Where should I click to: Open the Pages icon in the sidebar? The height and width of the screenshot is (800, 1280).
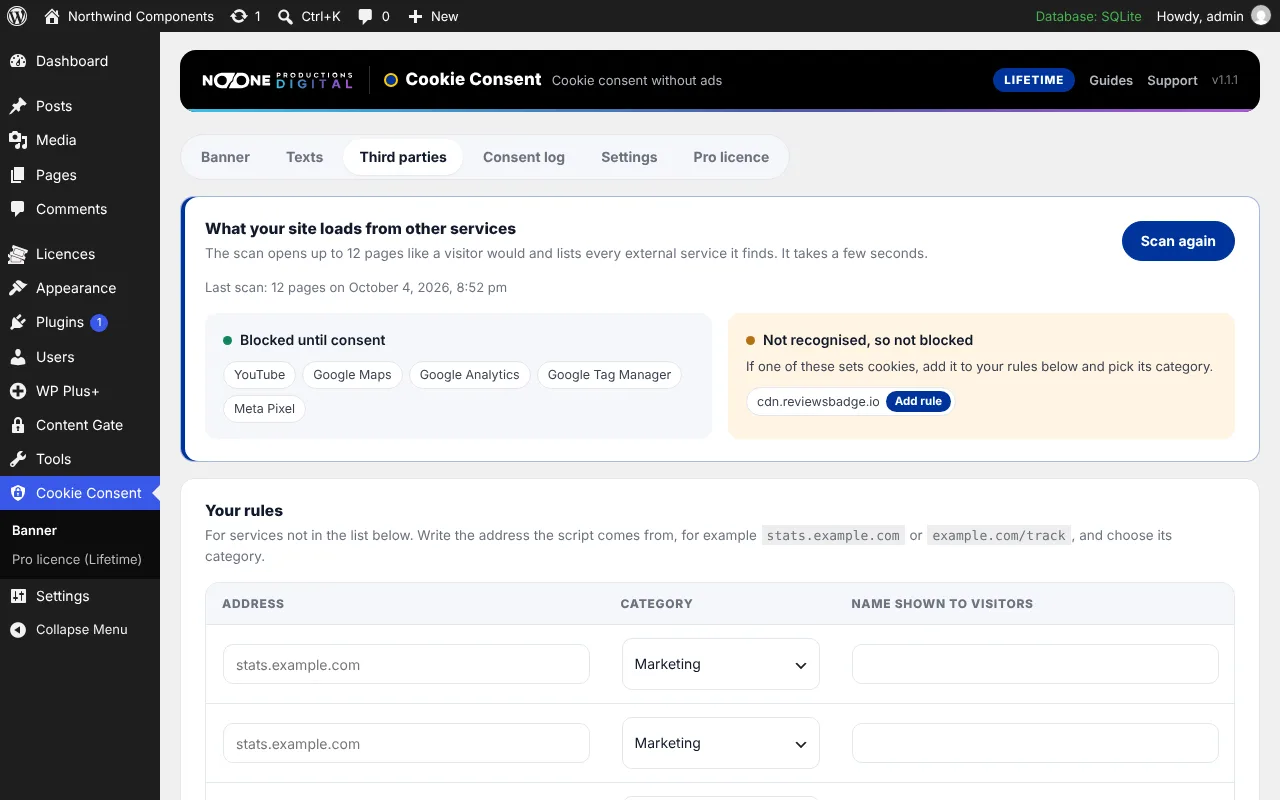pyautogui.click(x=18, y=175)
